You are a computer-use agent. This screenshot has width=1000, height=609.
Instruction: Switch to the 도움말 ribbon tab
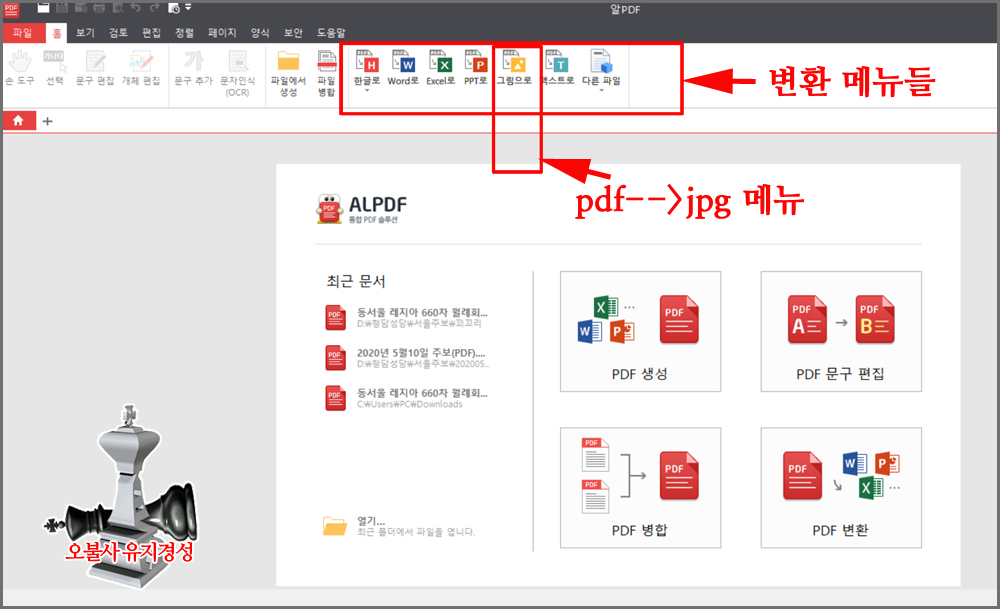[x=331, y=33]
